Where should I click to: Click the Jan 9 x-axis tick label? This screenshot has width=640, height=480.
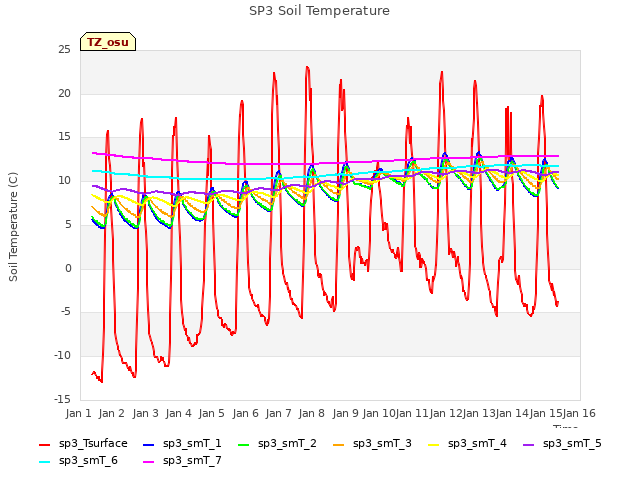pos(345,413)
